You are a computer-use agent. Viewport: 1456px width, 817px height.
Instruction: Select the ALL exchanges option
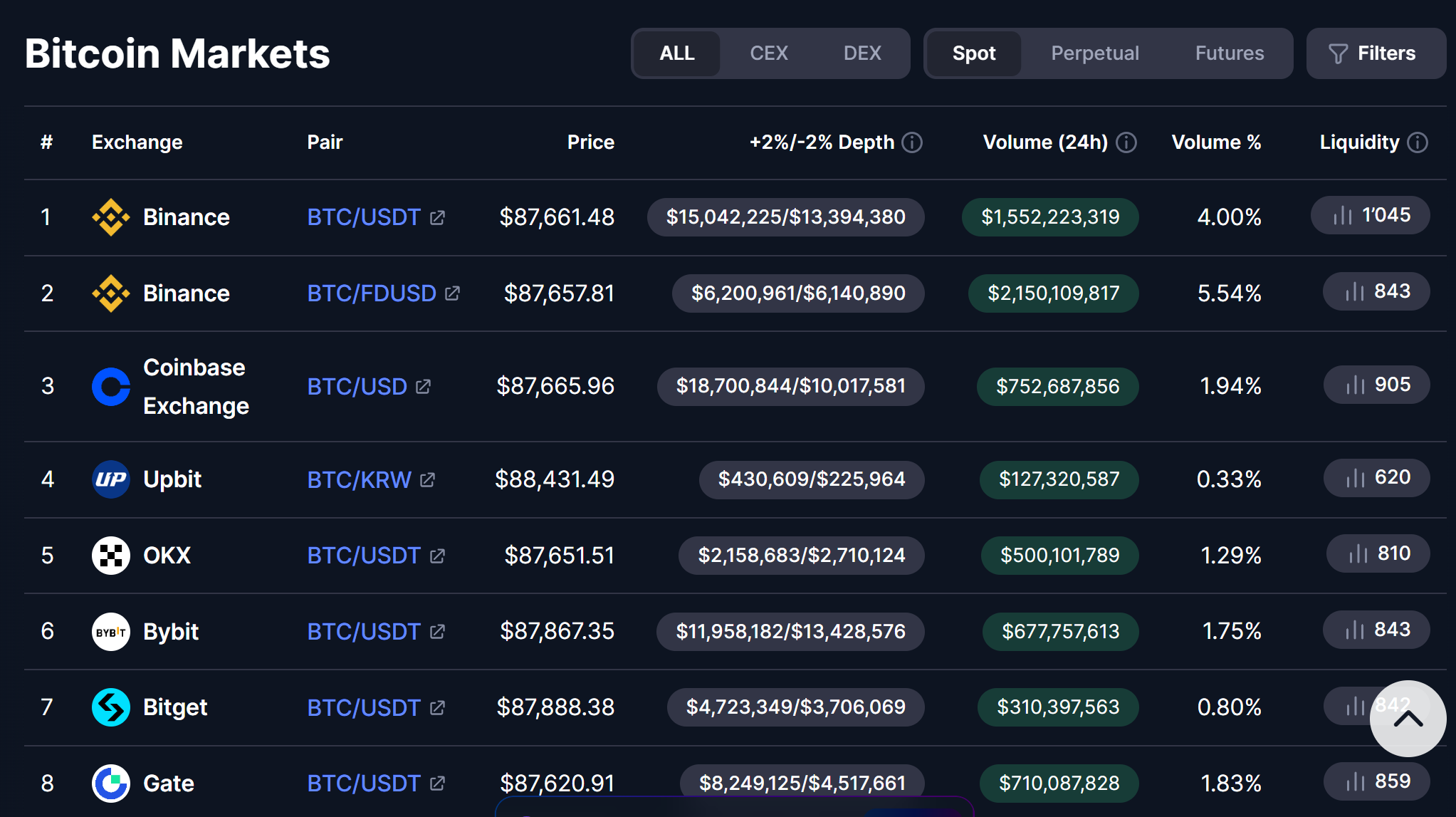click(x=676, y=53)
